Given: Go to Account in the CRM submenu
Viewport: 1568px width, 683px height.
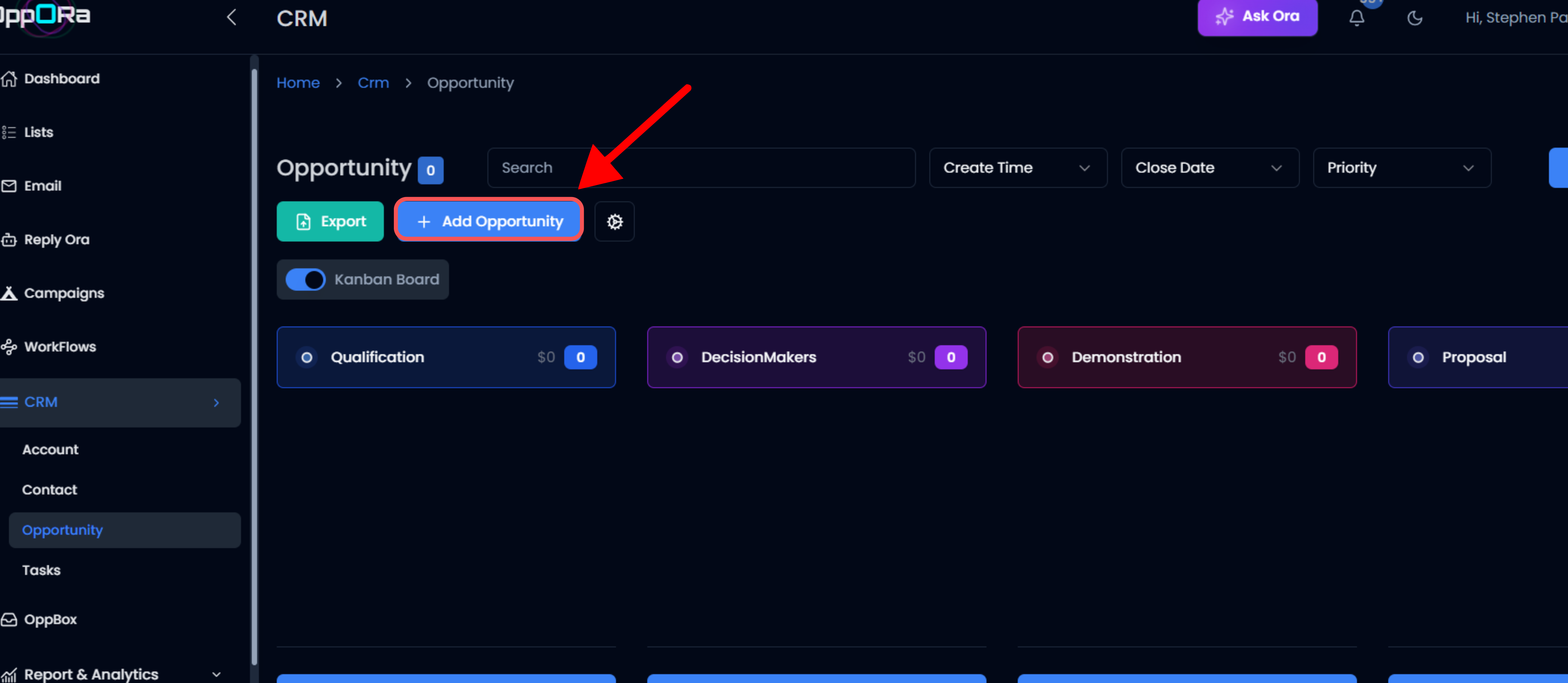Looking at the screenshot, I should click(x=50, y=449).
